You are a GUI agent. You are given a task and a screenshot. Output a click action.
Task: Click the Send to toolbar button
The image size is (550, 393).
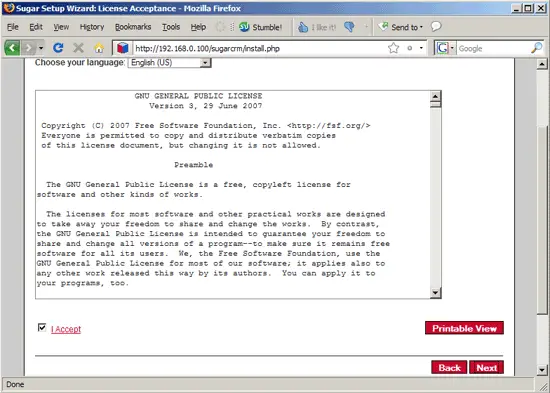coord(401,27)
